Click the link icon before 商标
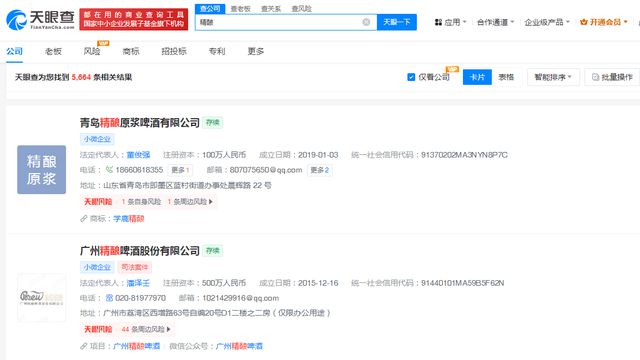The height and width of the screenshot is (360, 640). 84,219
